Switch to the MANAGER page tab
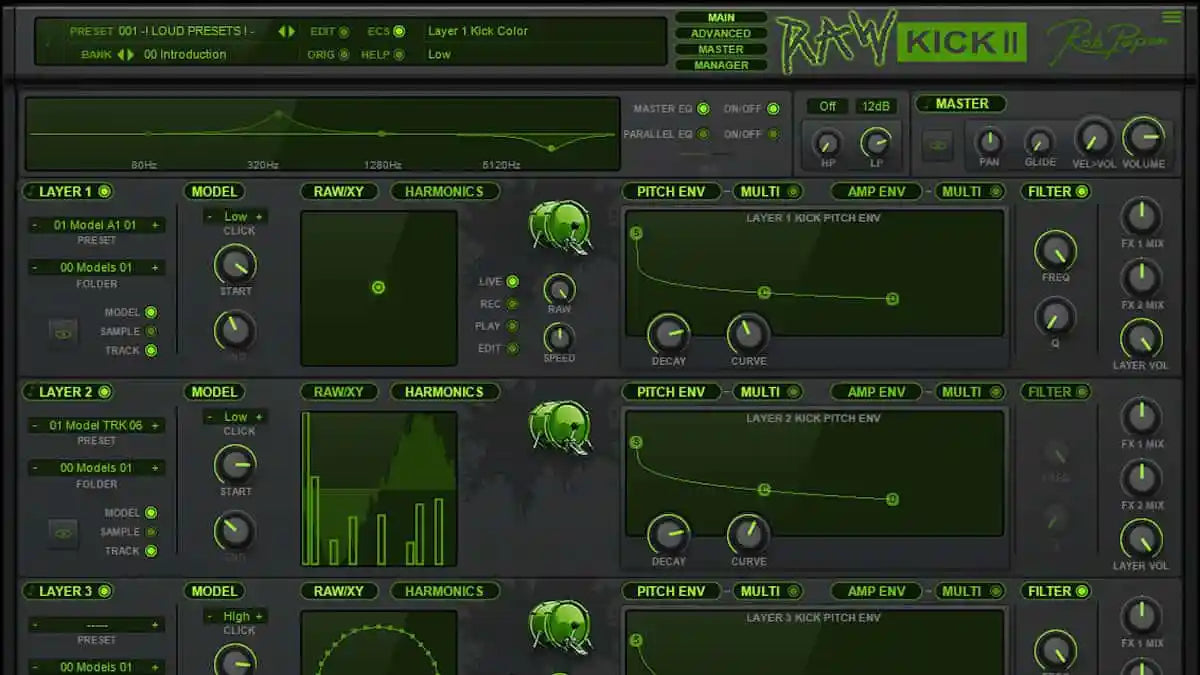Image resolution: width=1200 pixels, height=675 pixels. (x=721, y=65)
